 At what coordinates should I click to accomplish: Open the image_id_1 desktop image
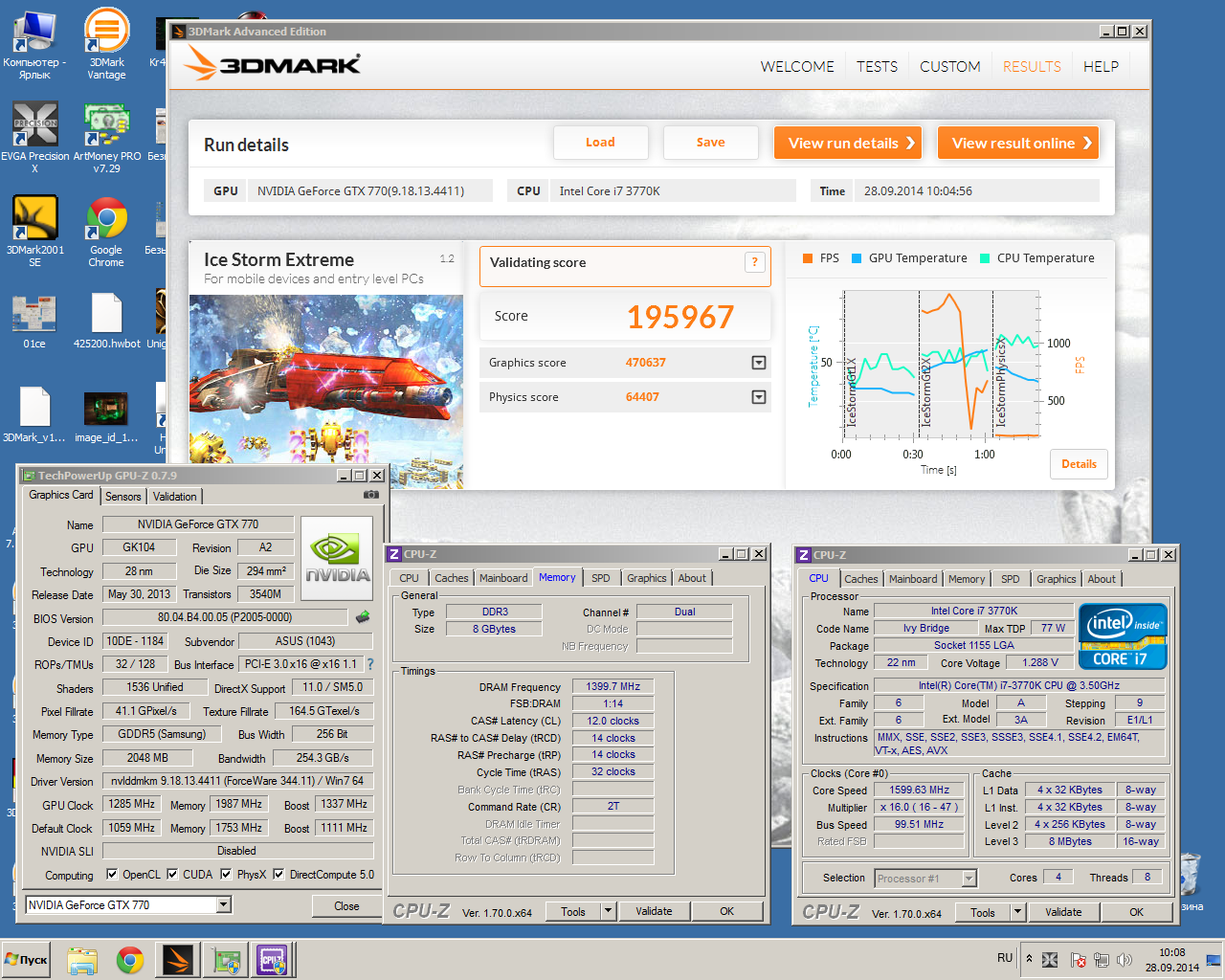click(x=106, y=414)
